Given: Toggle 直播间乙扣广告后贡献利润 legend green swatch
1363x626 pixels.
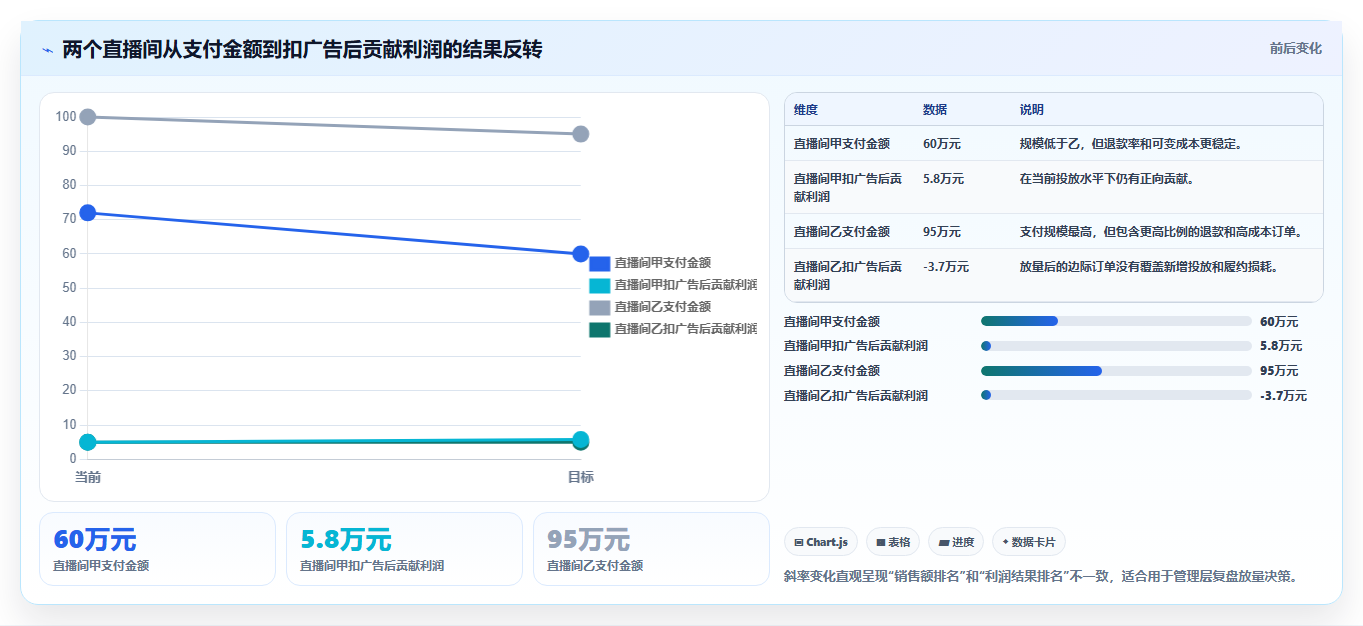Looking at the screenshot, I should [x=599, y=329].
